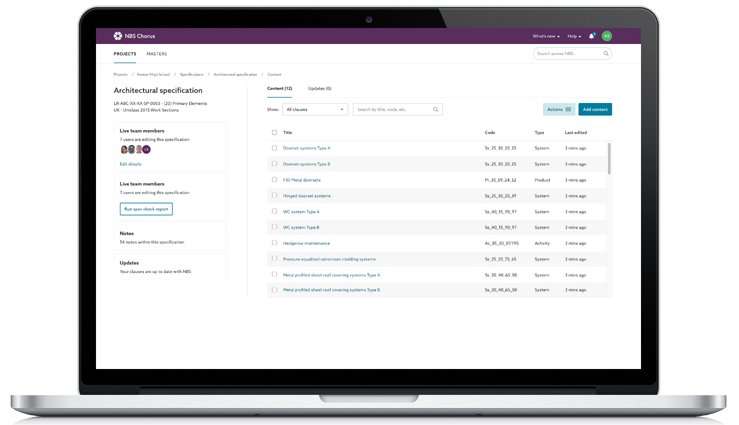Tick checkbox for Metal profiled sheet roof Type A

click(x=274, y=275)
